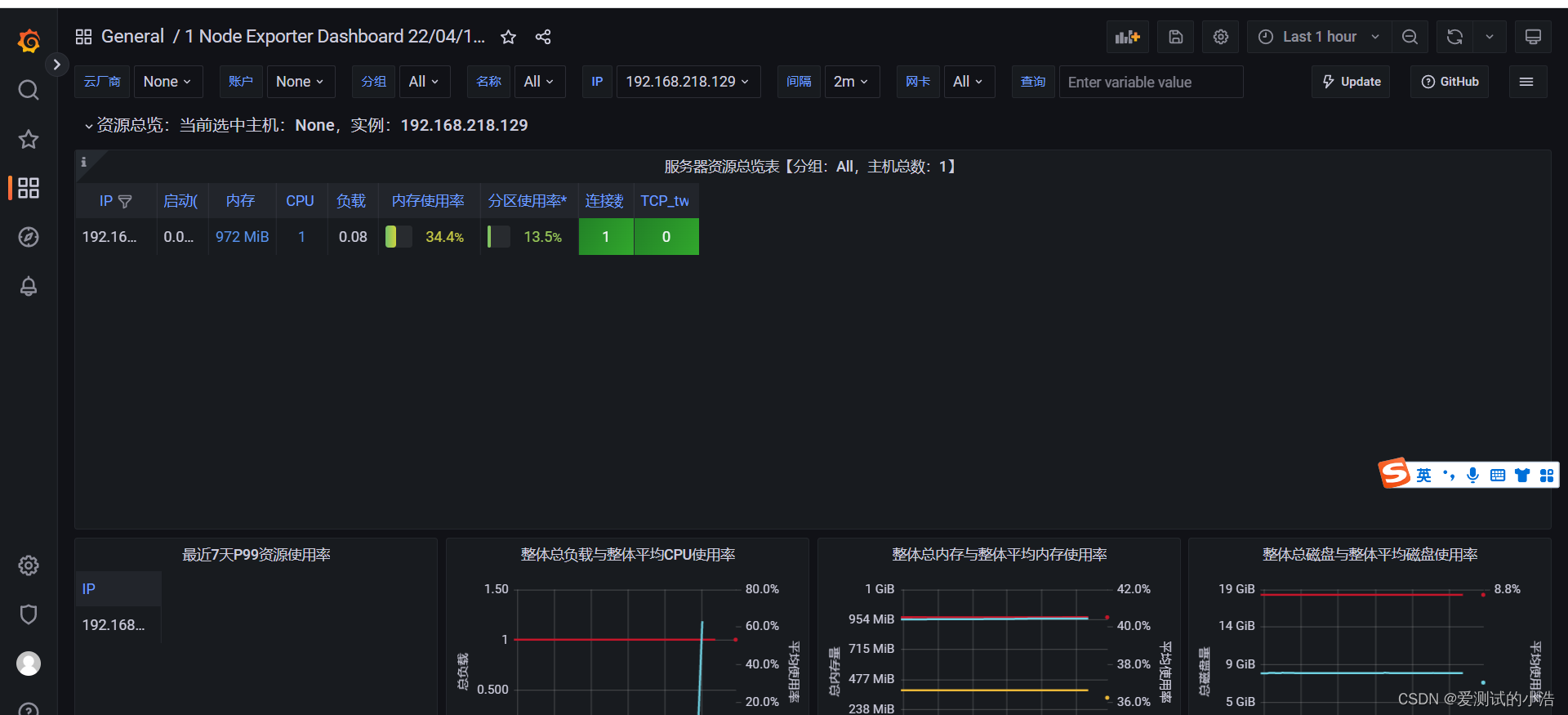Zoom out the time range
This screenshot has height=715, width=1568.
pyautogui.click(x=1410, y=37)
